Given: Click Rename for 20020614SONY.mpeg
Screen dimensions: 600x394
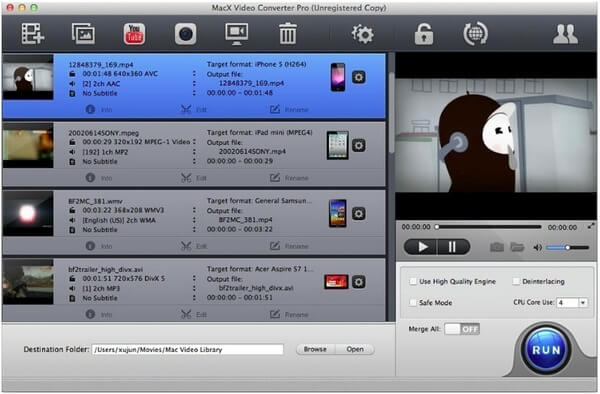Looking at the screenshot, I should 289,178.
